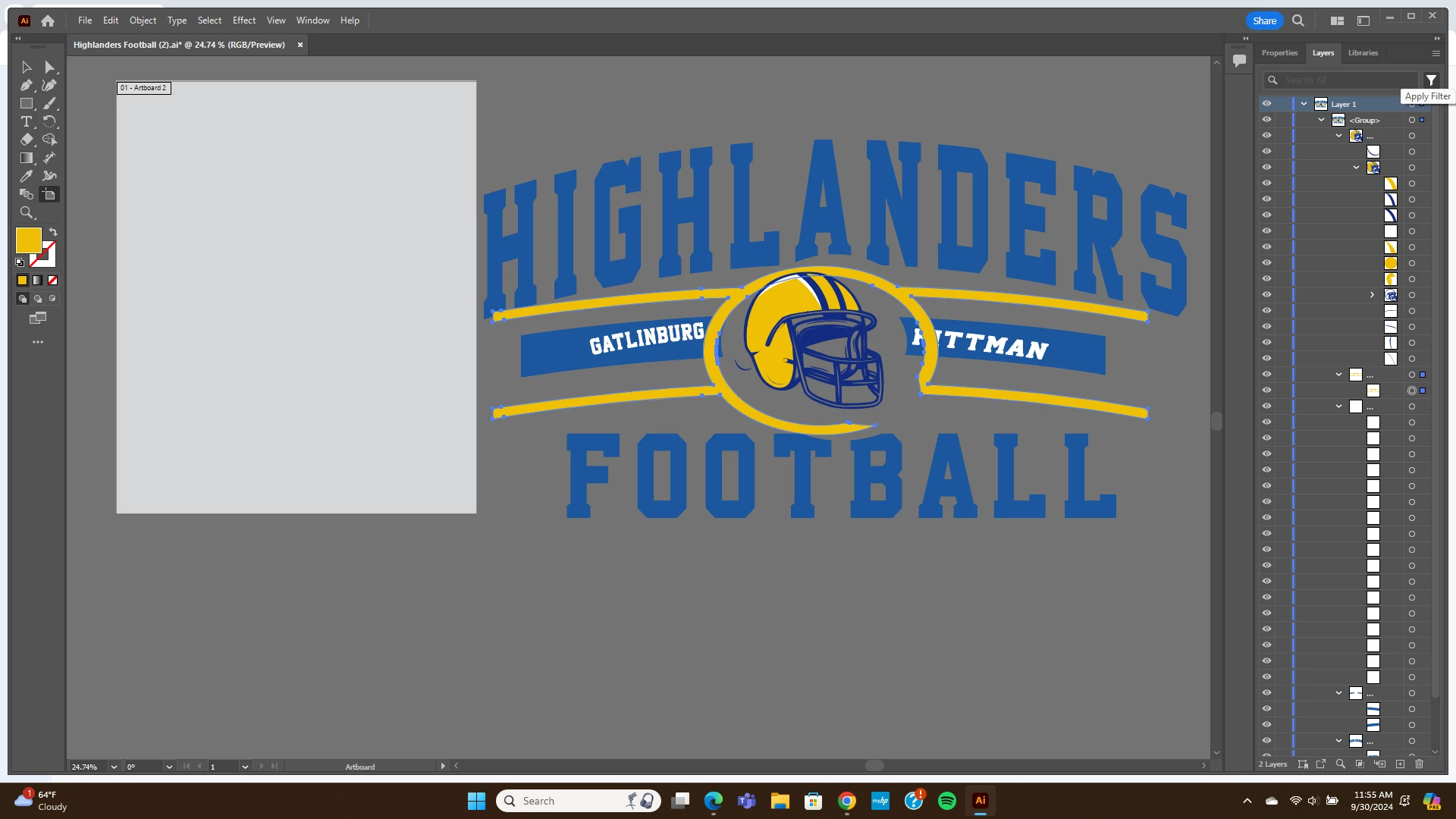Viewport: 1456px width, 819px height.
Task: Open Spotify from the Windows taskbar
Action: point(946,801)
